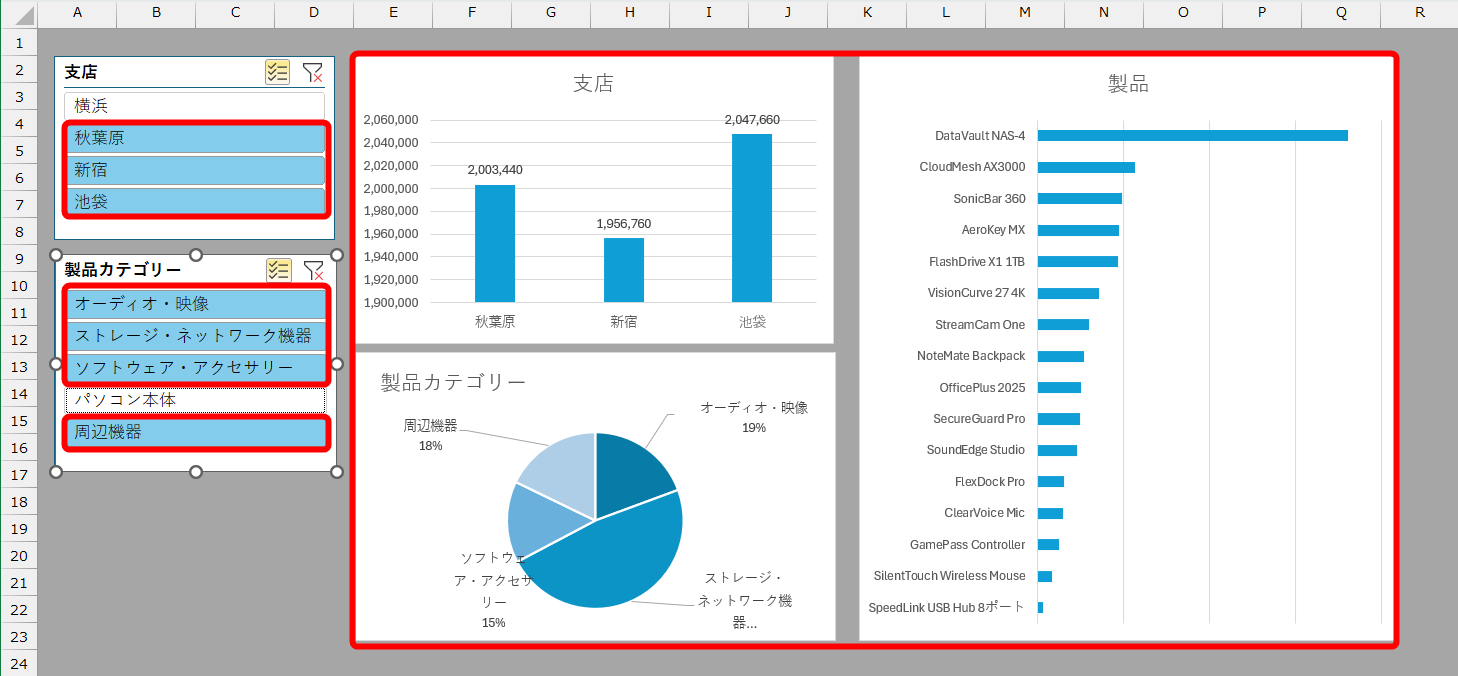
Task: Click the 秋葉原 axis label in chart
Action: [x=495, y=322]
